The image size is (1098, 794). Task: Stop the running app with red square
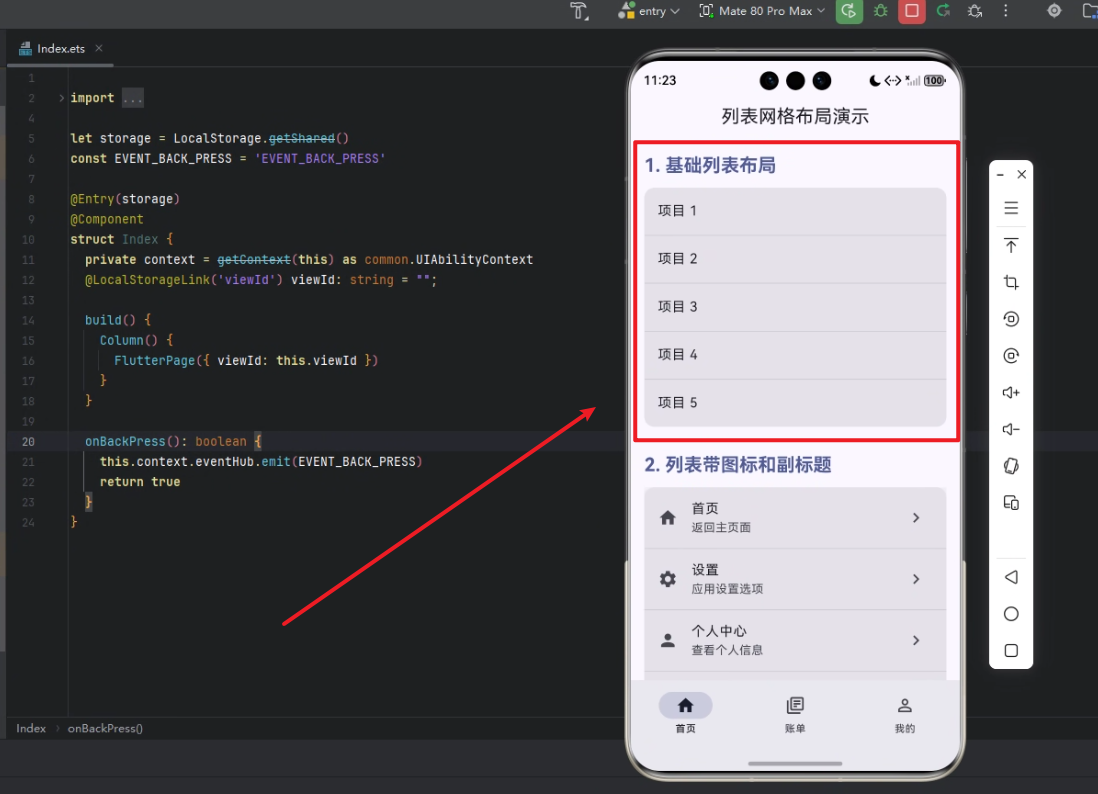[x=912, y=11]
